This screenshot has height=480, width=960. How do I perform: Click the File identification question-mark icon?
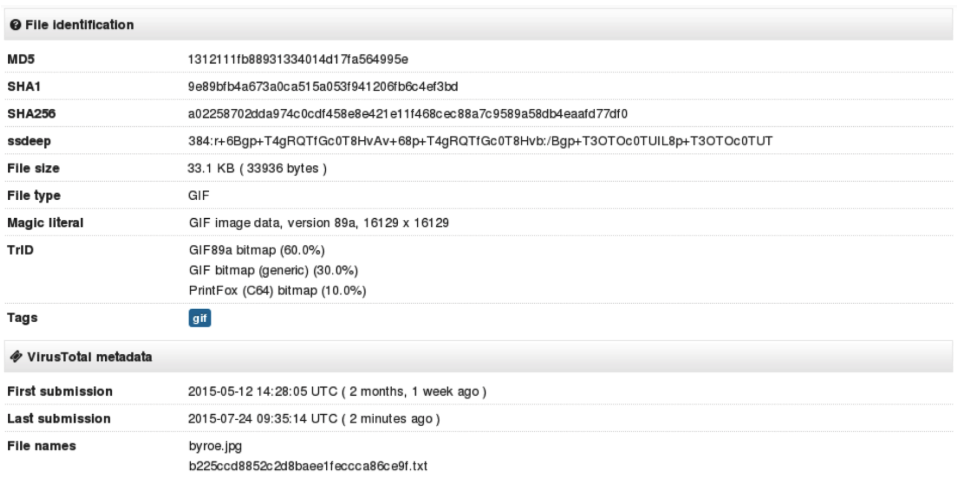tap(16, 25)
